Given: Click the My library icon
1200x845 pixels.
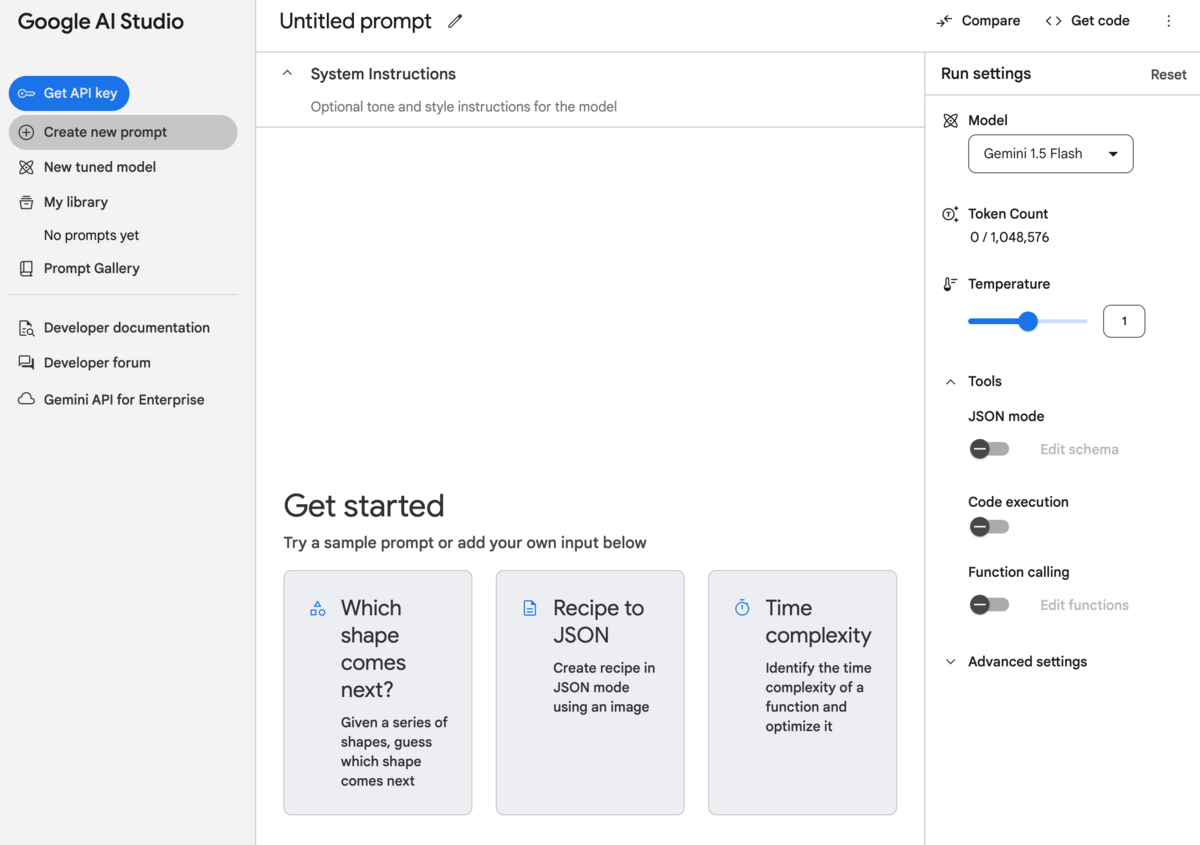Looking at the screenshot, I should pos(27,202).
